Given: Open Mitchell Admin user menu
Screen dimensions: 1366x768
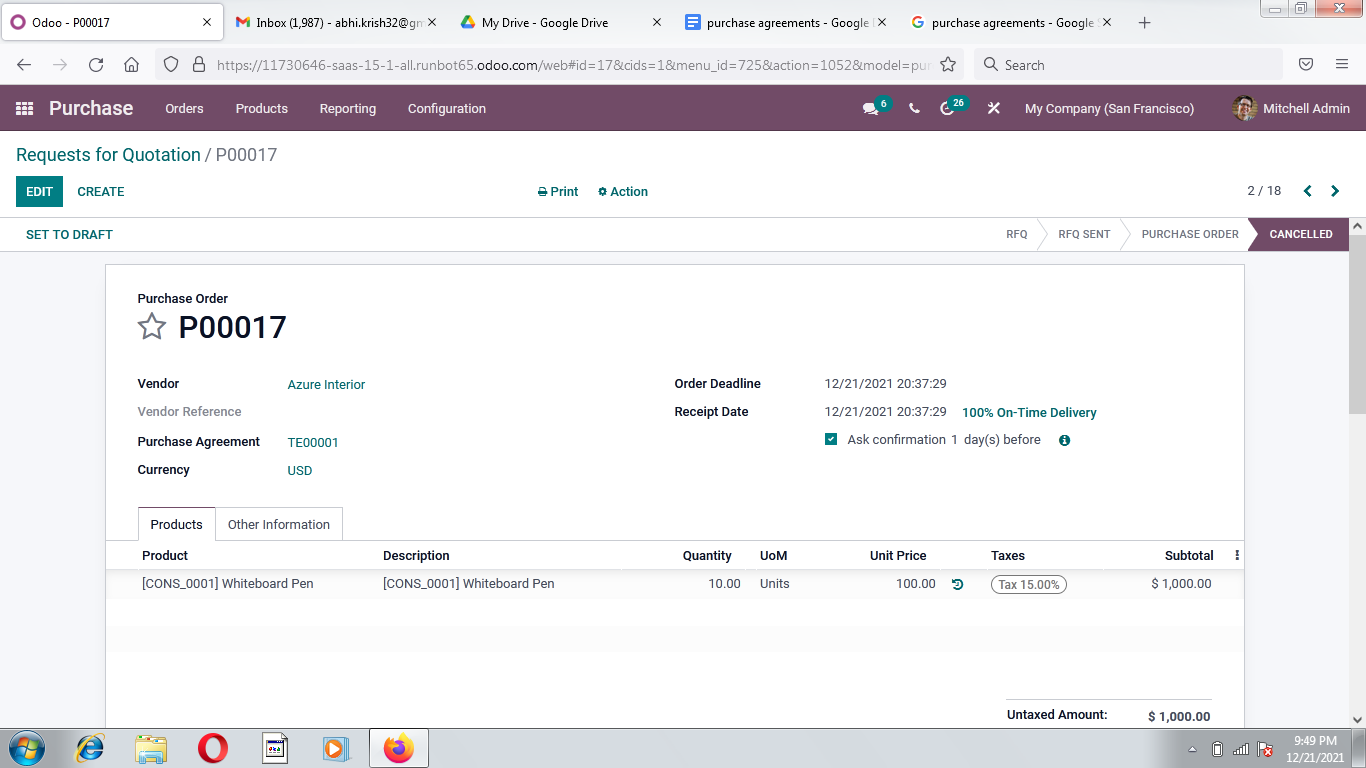Looking at the screenshot, I should click(x=1291, y=108).
